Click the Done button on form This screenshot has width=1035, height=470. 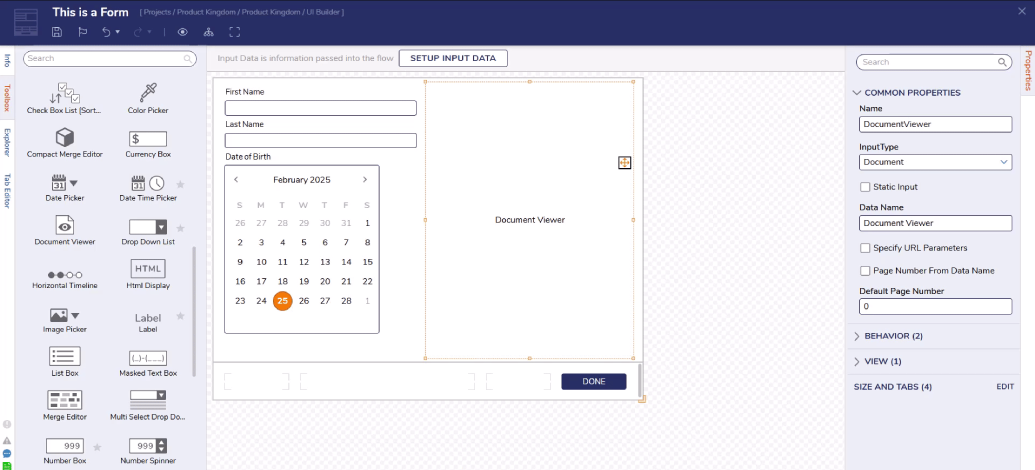[x=593, y=382]
